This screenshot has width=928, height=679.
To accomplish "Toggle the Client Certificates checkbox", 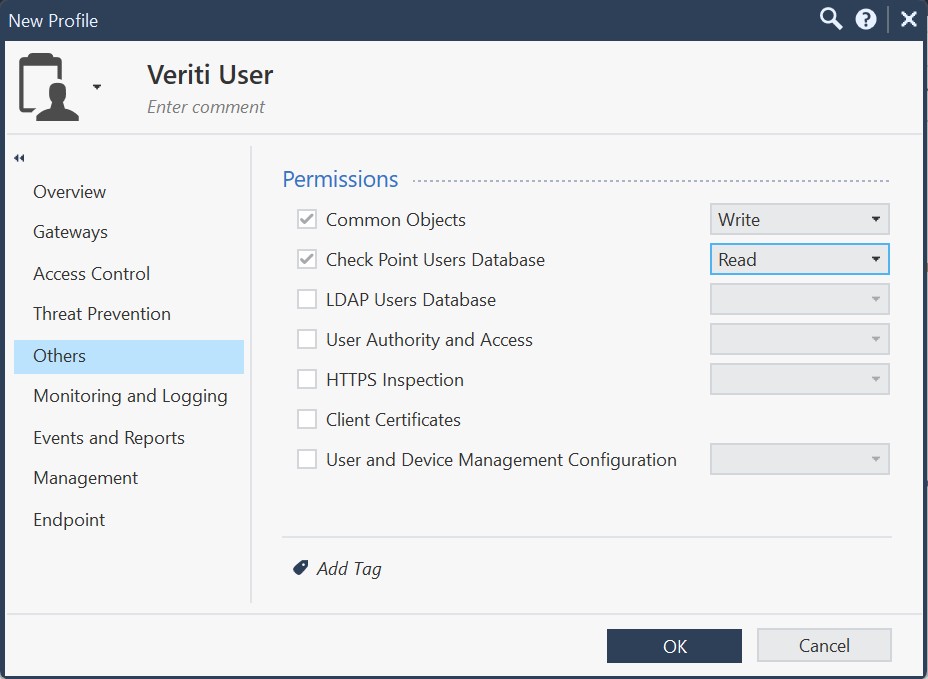I will pyautogui.click(x=307, y=420).
